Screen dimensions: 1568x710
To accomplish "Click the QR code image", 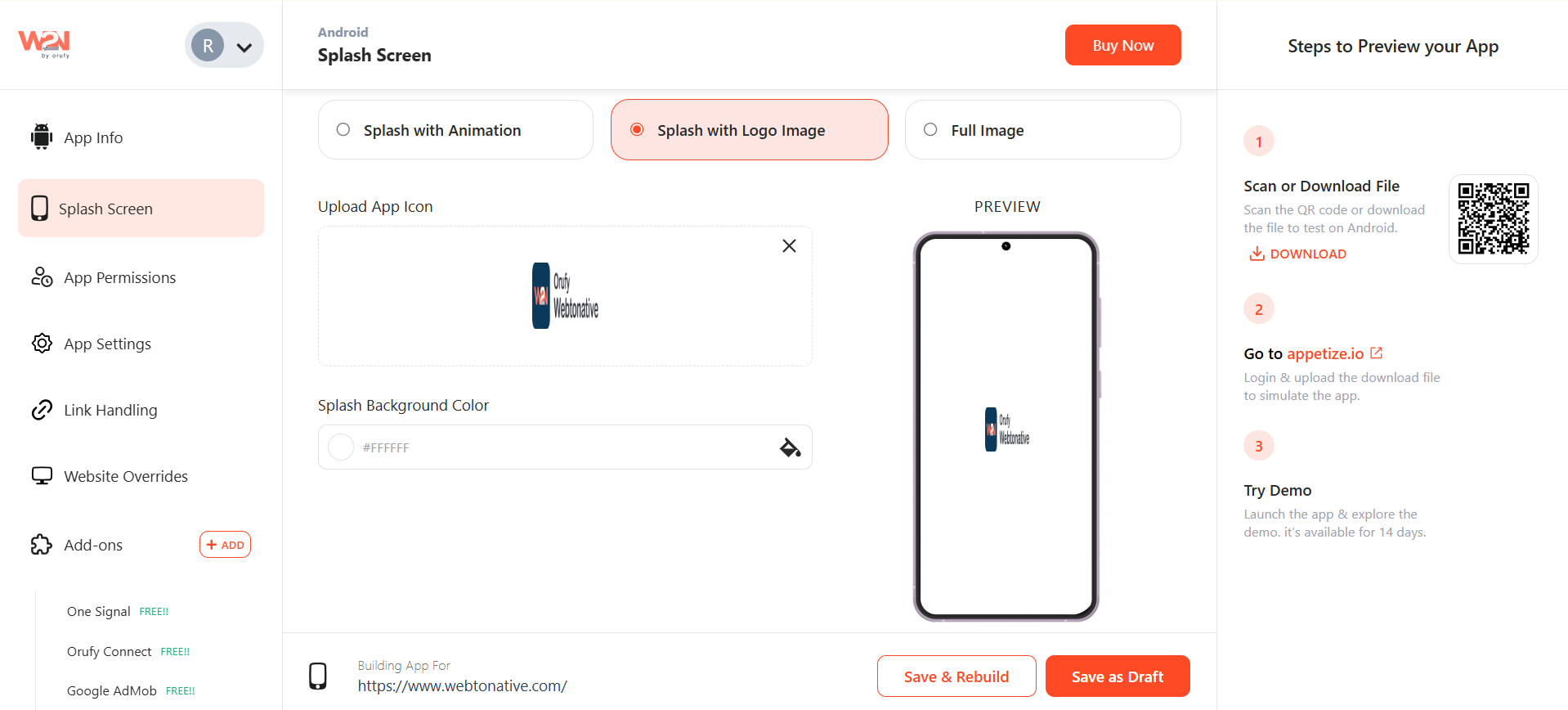I will (1494, 218).
